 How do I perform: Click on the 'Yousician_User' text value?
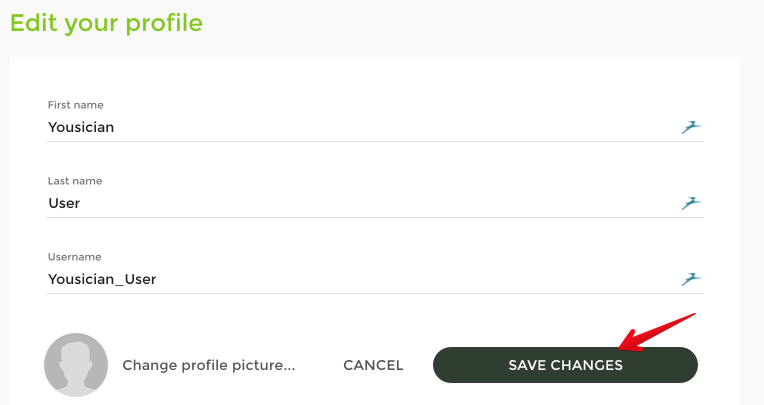click(x=102, y=279)
